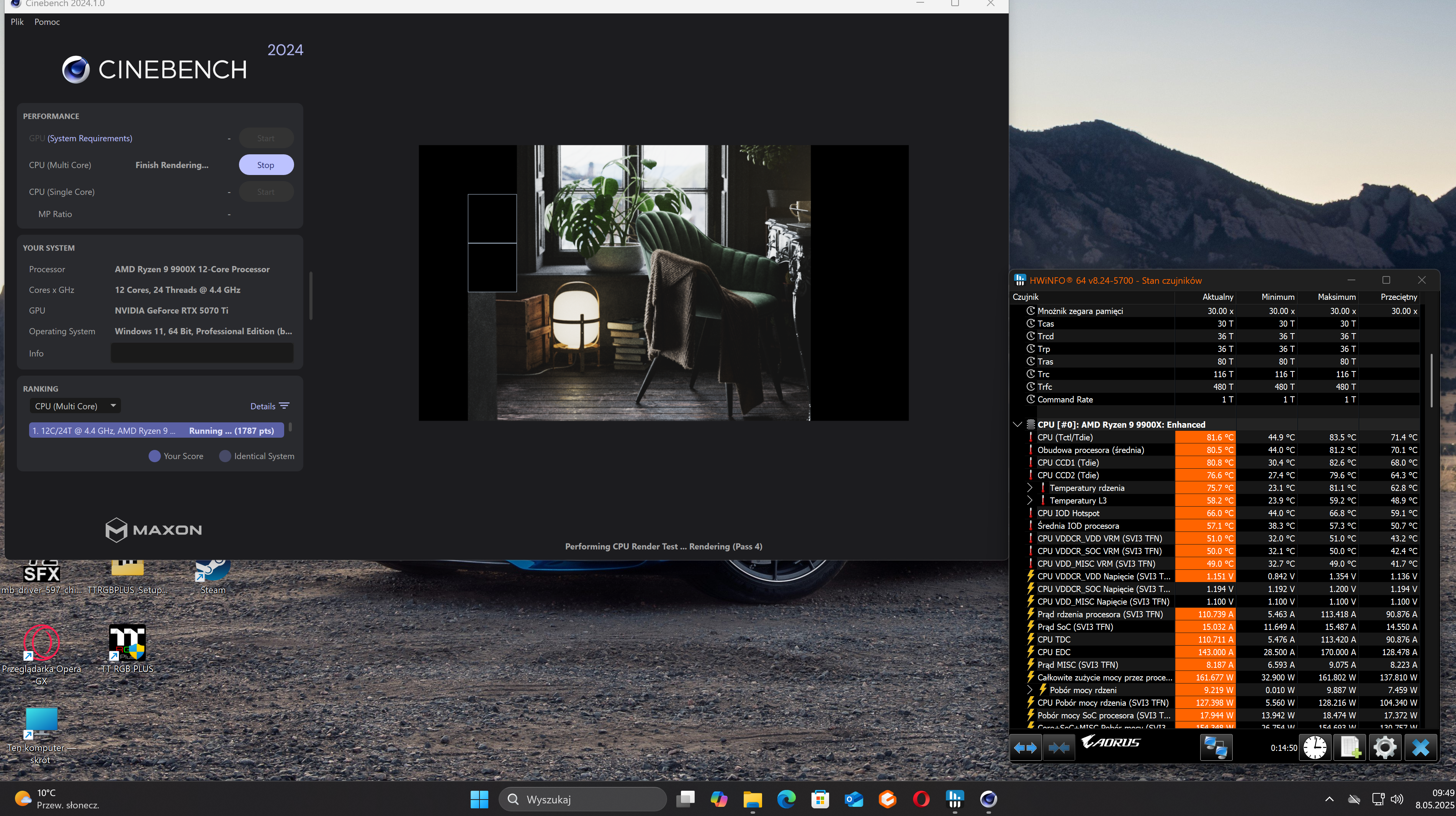Viewport: 1456px width, 816px height.
Task: Click Przeciętny column header
Action: pos(1389,297)
